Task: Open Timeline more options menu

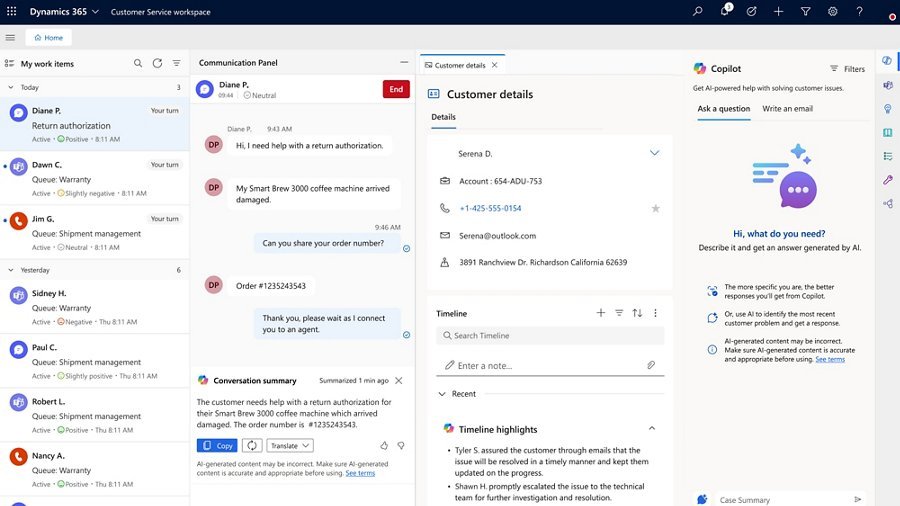Action: [x=655, y=313]
